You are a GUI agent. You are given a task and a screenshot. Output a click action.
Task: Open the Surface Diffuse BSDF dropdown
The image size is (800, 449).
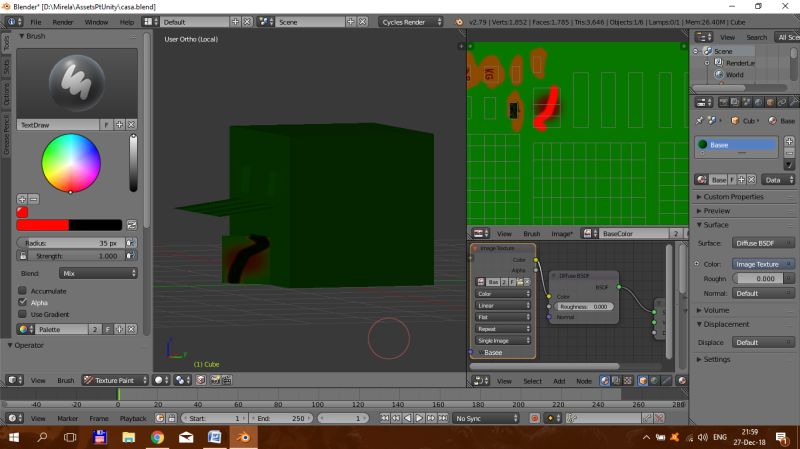(763, 243)
